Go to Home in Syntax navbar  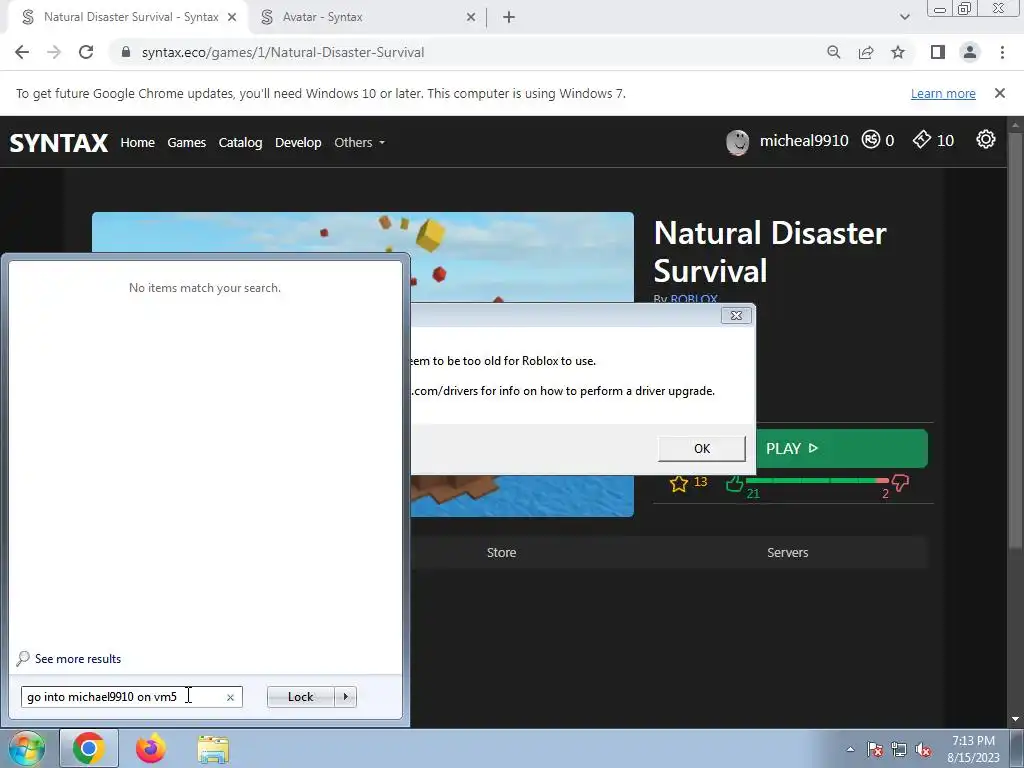137,142
